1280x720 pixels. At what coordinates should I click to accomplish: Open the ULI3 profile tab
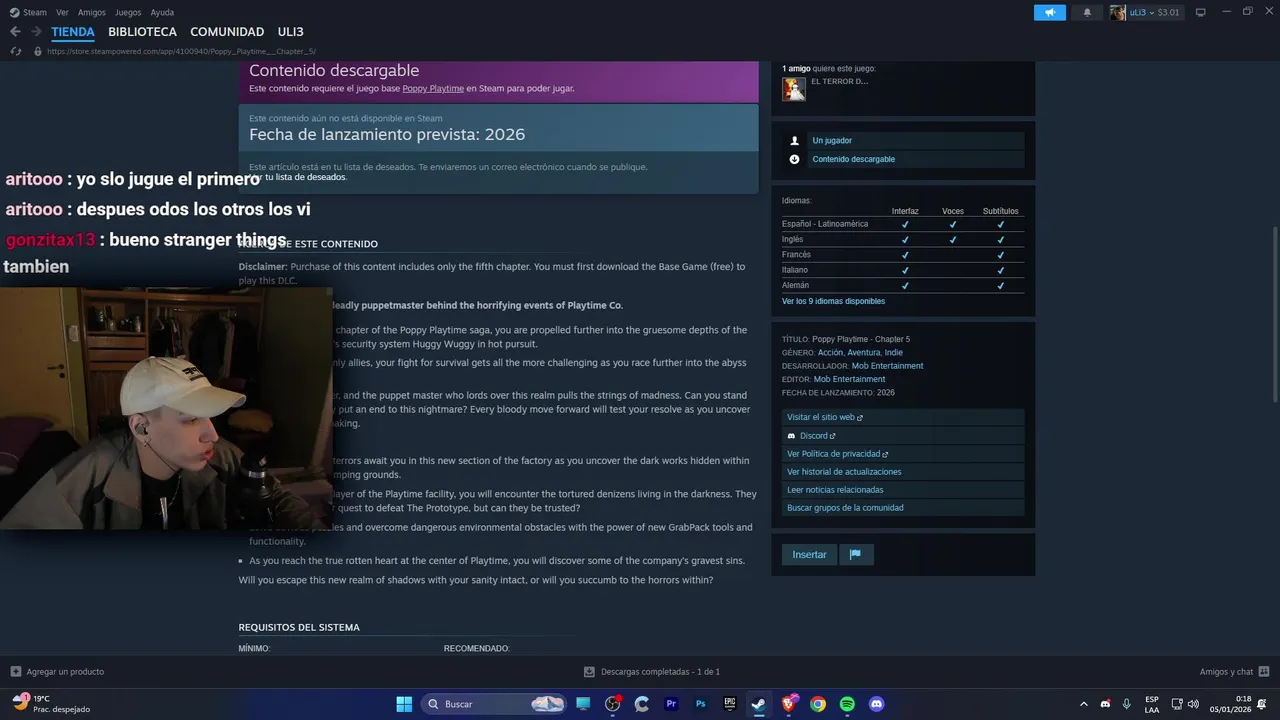point(290,32)
